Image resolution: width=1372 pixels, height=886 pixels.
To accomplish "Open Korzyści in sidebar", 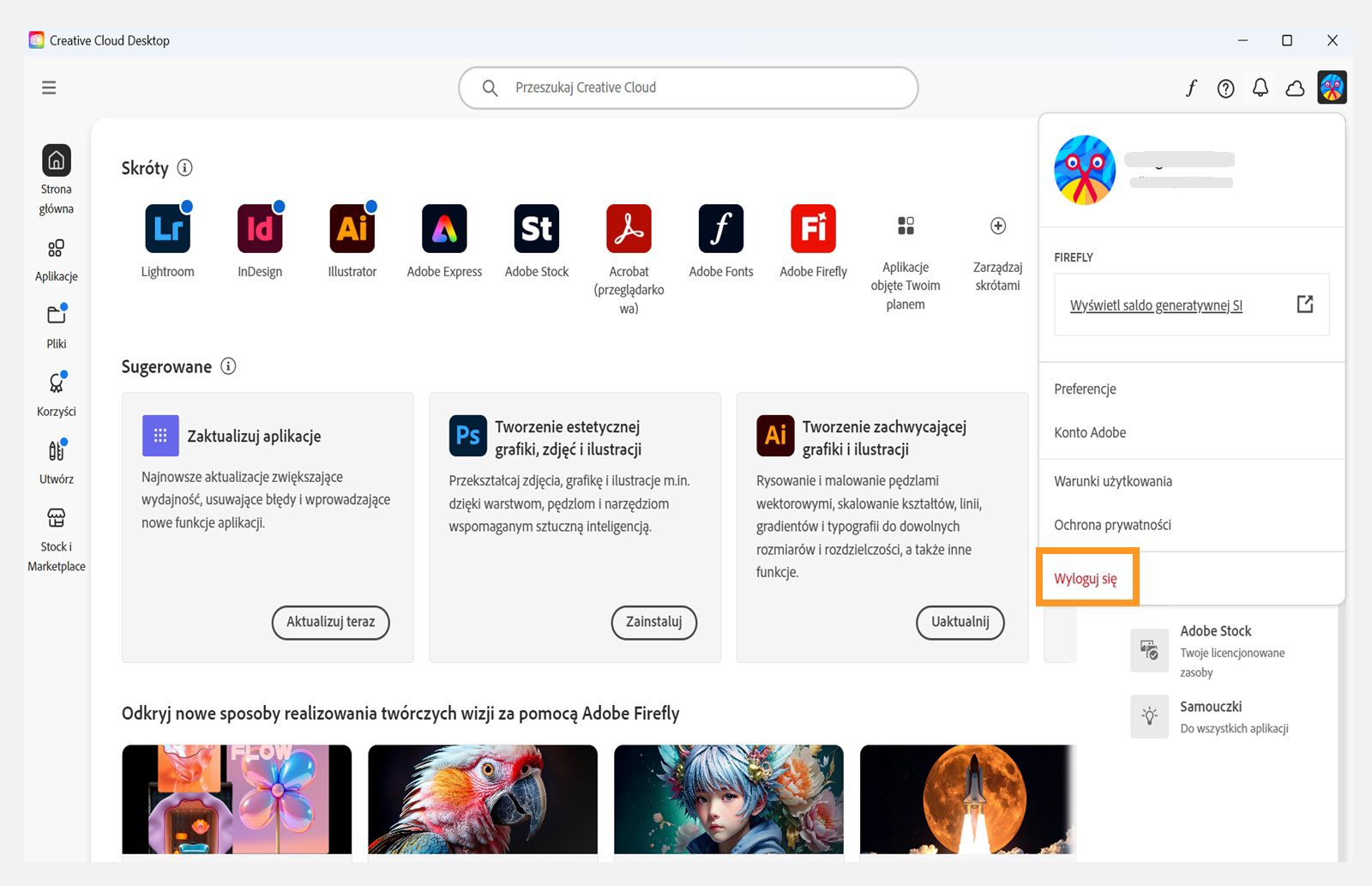I will [57, 394].
